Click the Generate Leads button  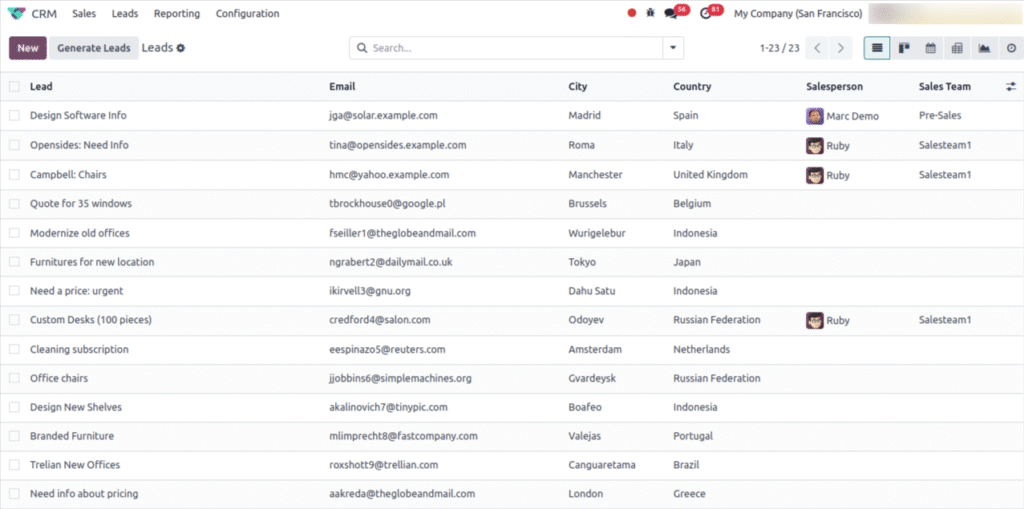[93, 48]
